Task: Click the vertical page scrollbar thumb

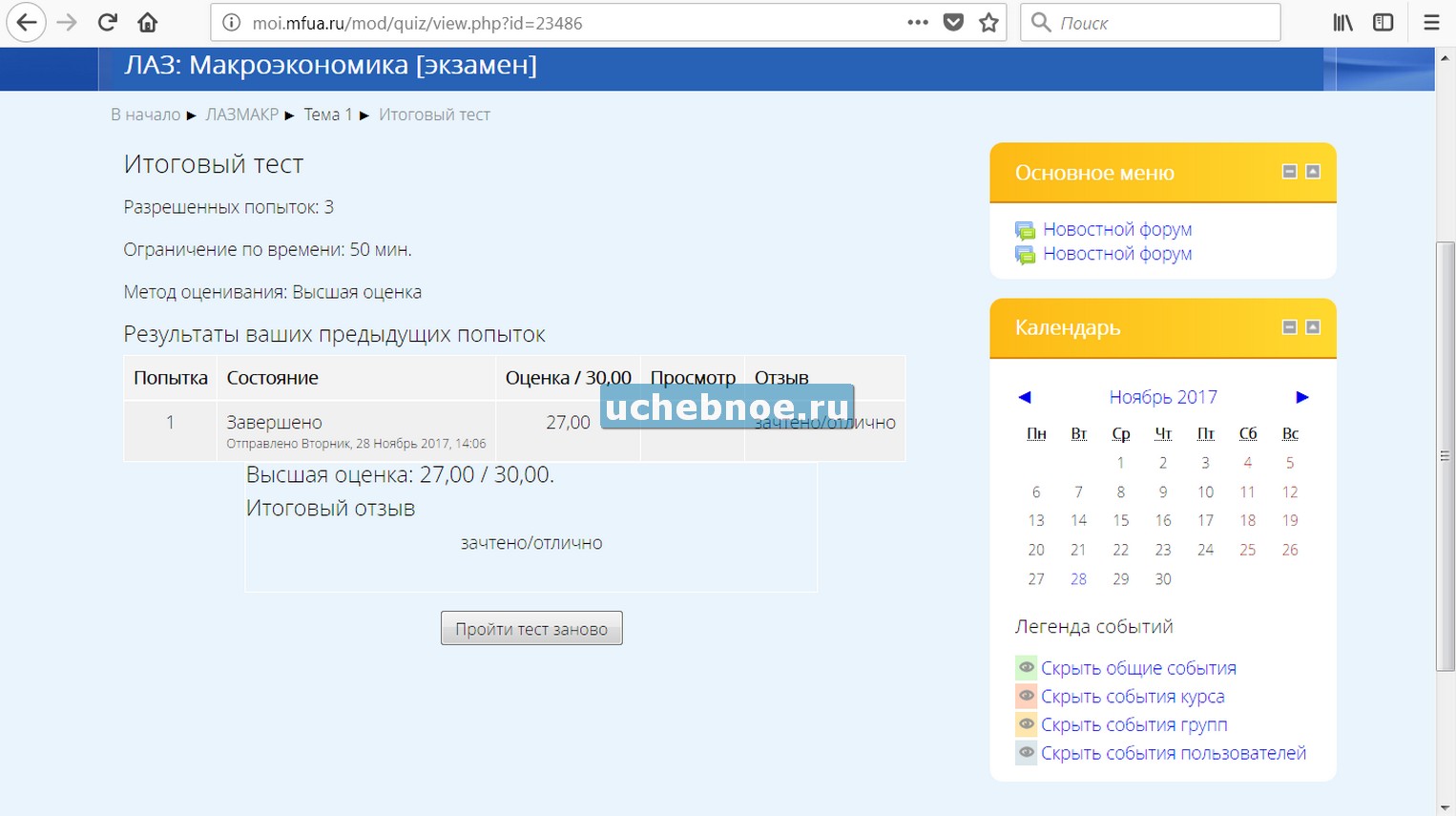Action: [x=1446, y=456]
